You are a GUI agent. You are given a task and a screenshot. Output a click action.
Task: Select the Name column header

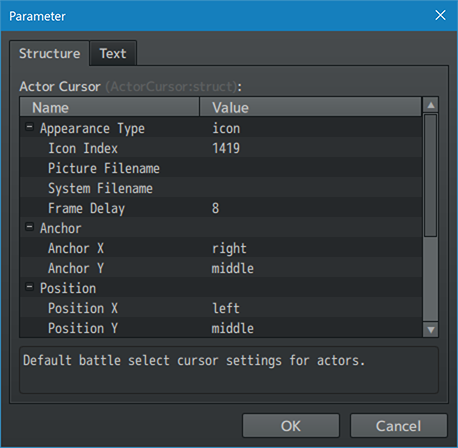[110, 107]
